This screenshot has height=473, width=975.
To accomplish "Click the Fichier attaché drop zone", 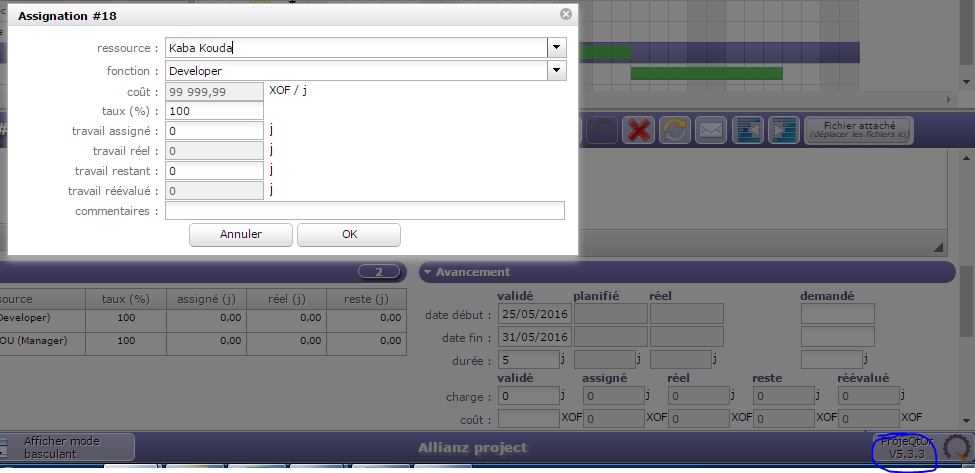I will (859, 131).
